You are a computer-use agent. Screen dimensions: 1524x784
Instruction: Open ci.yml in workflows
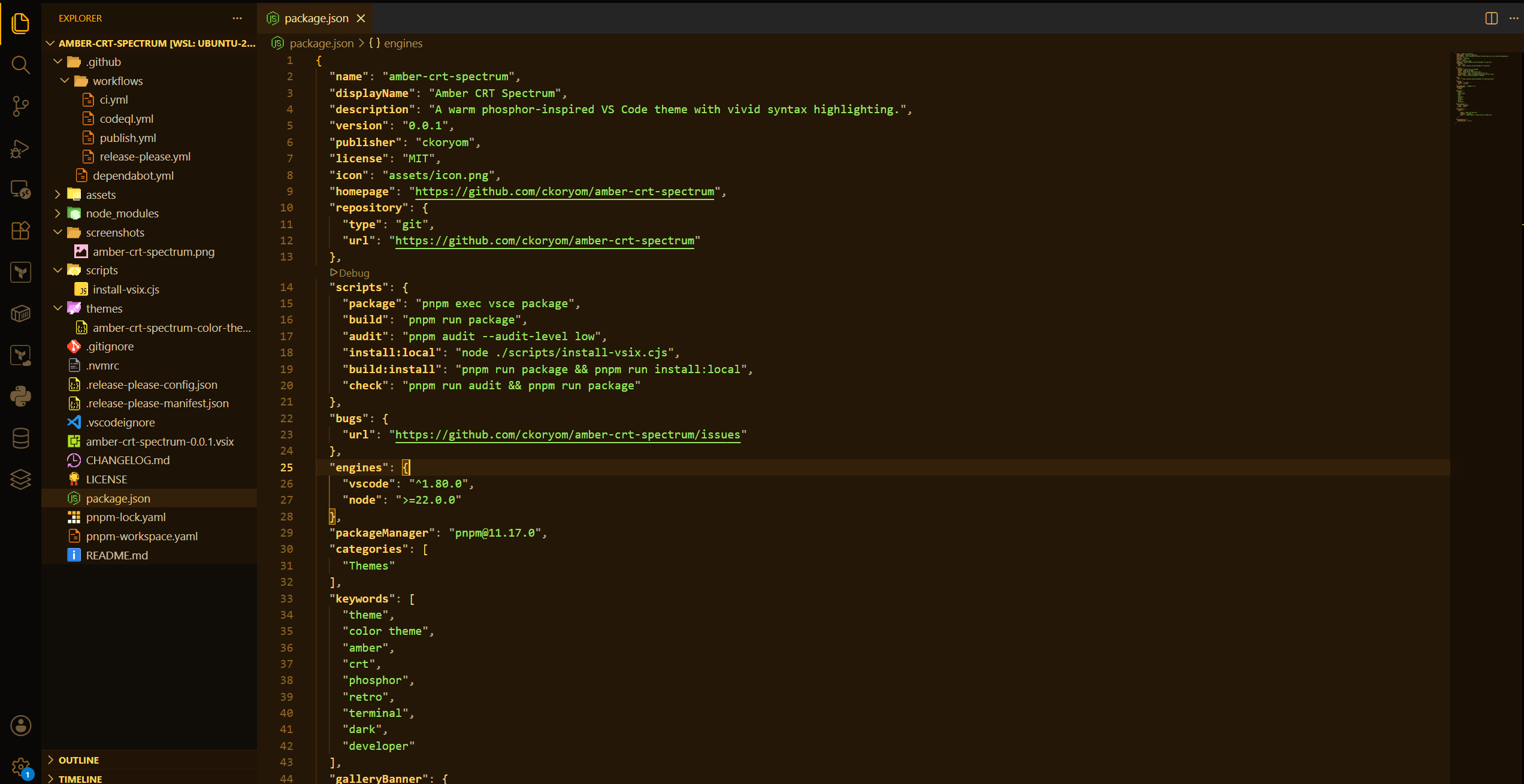pyautogui.click(x=150, y=100)
